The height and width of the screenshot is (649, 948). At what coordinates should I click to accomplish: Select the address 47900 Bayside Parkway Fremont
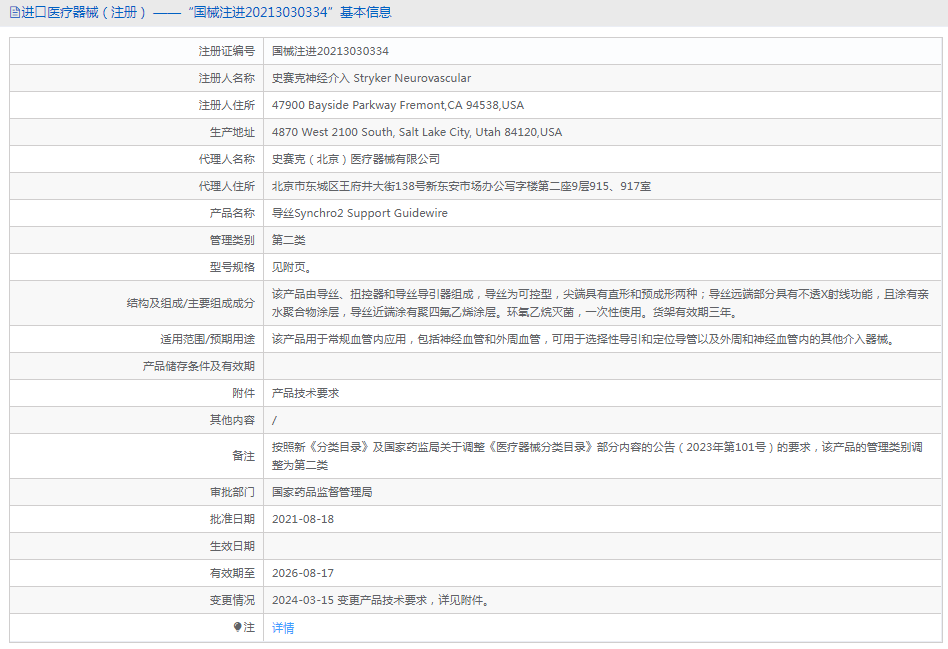(x=398, y=105)
